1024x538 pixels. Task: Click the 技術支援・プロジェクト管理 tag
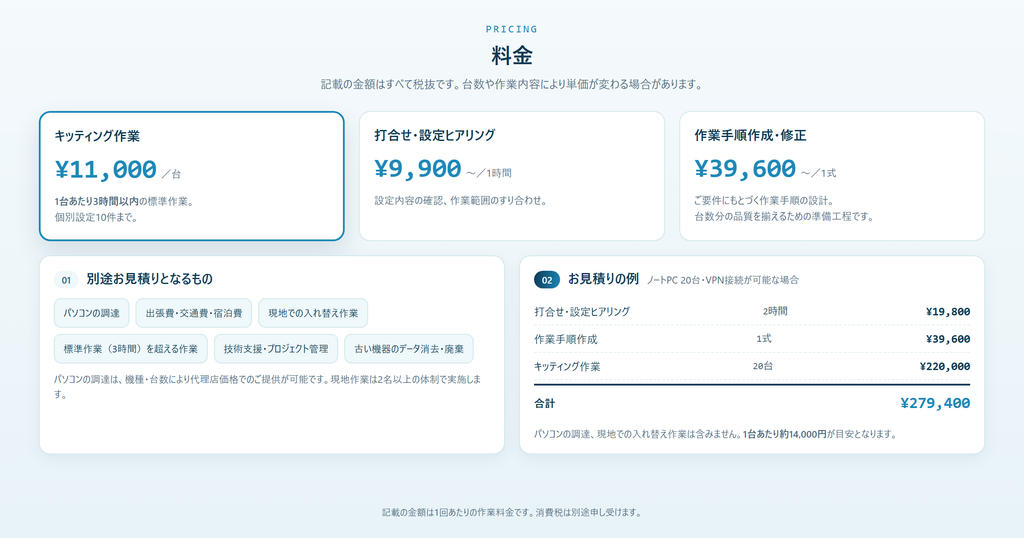coord(276,349)
